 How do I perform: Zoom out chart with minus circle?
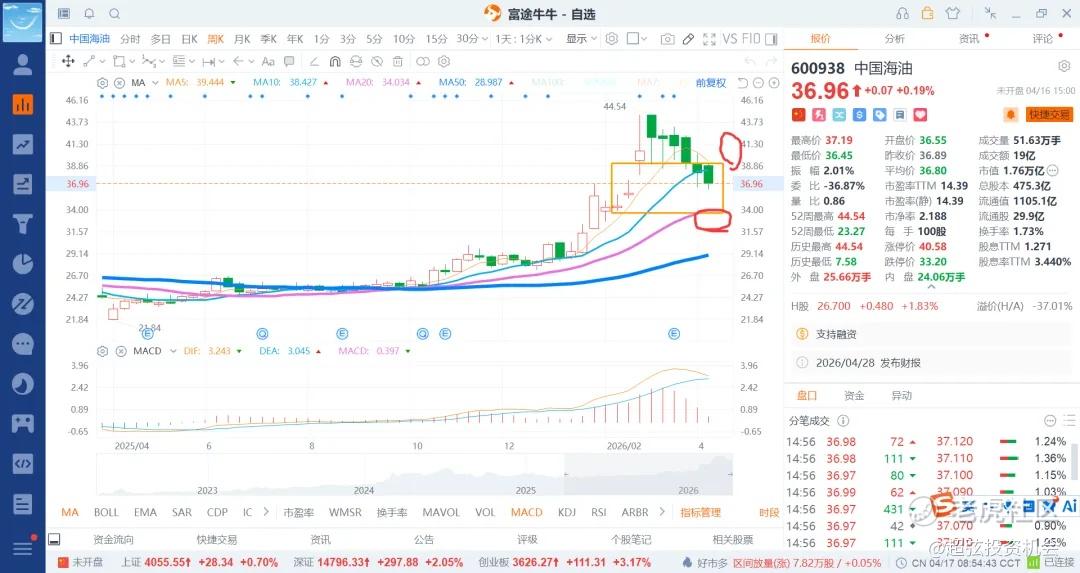click(758, 83)
